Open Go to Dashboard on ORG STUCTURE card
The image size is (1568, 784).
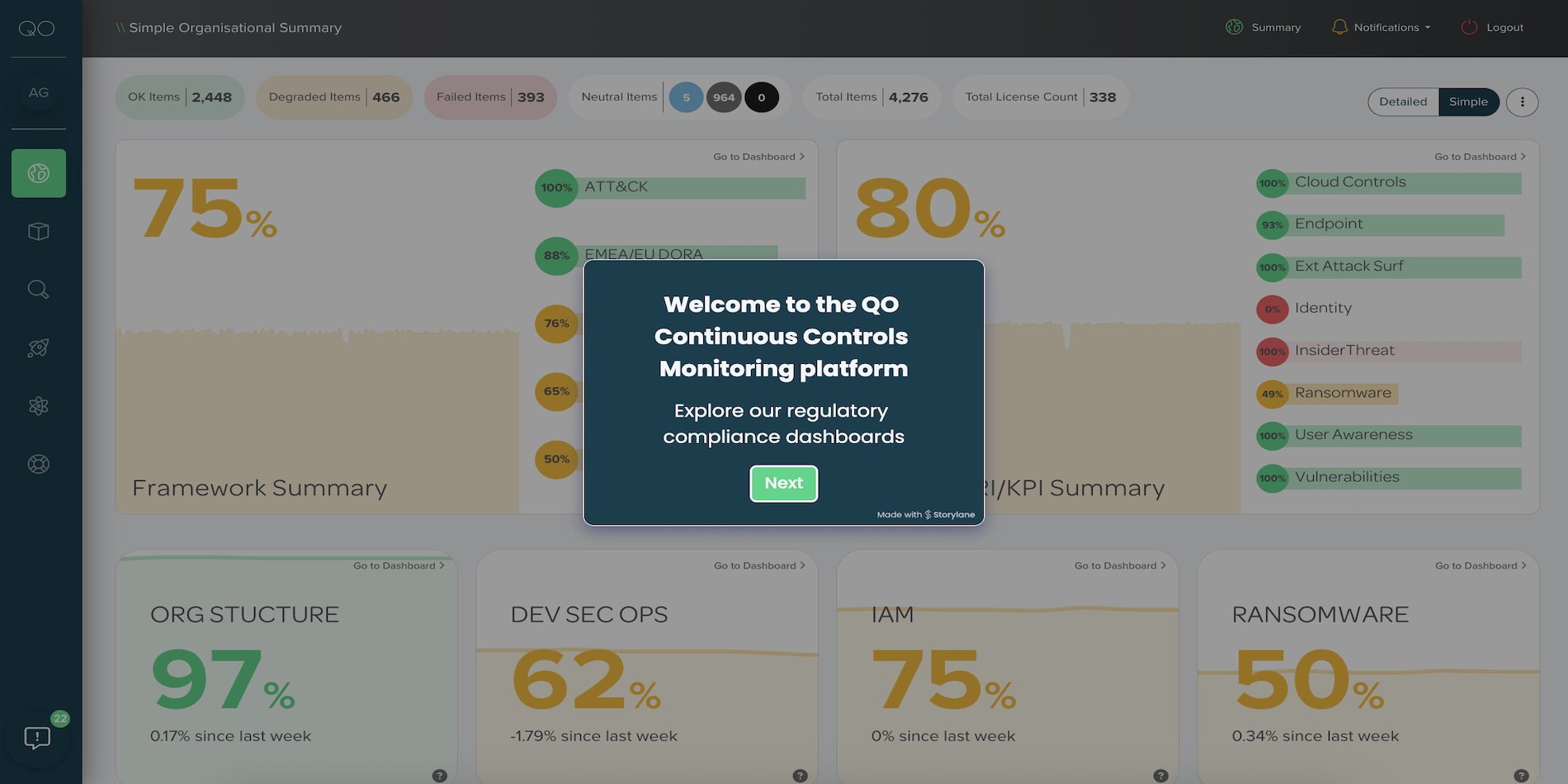(399, 566)
